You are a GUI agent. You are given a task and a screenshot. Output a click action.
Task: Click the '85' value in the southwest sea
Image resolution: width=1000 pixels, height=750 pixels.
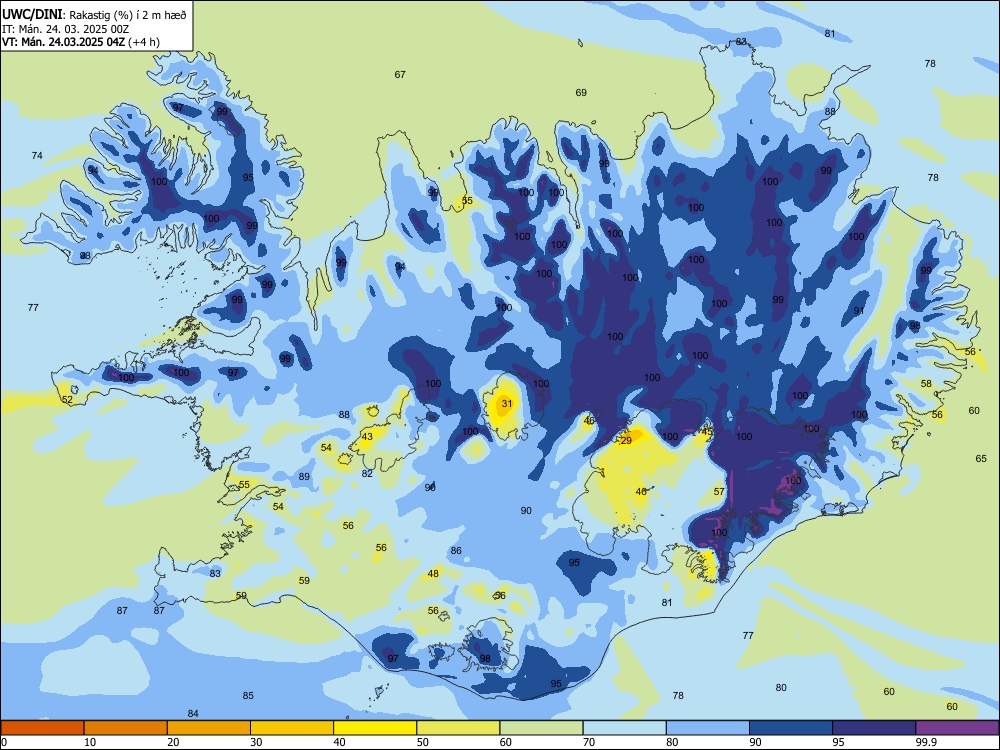(248, 695)
